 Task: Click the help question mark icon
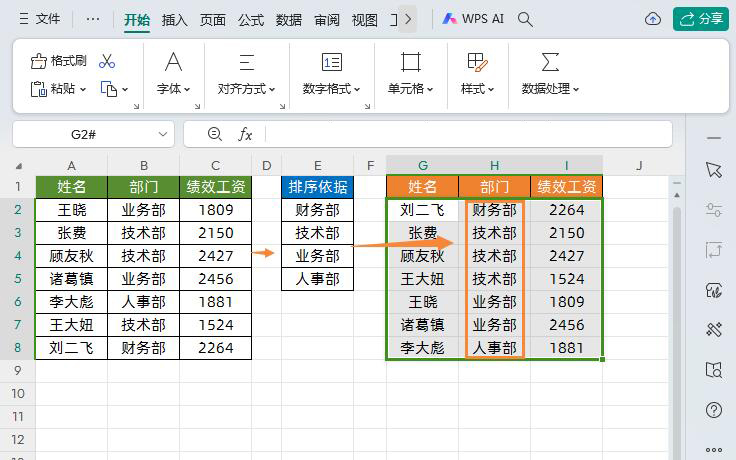(714, 410)
